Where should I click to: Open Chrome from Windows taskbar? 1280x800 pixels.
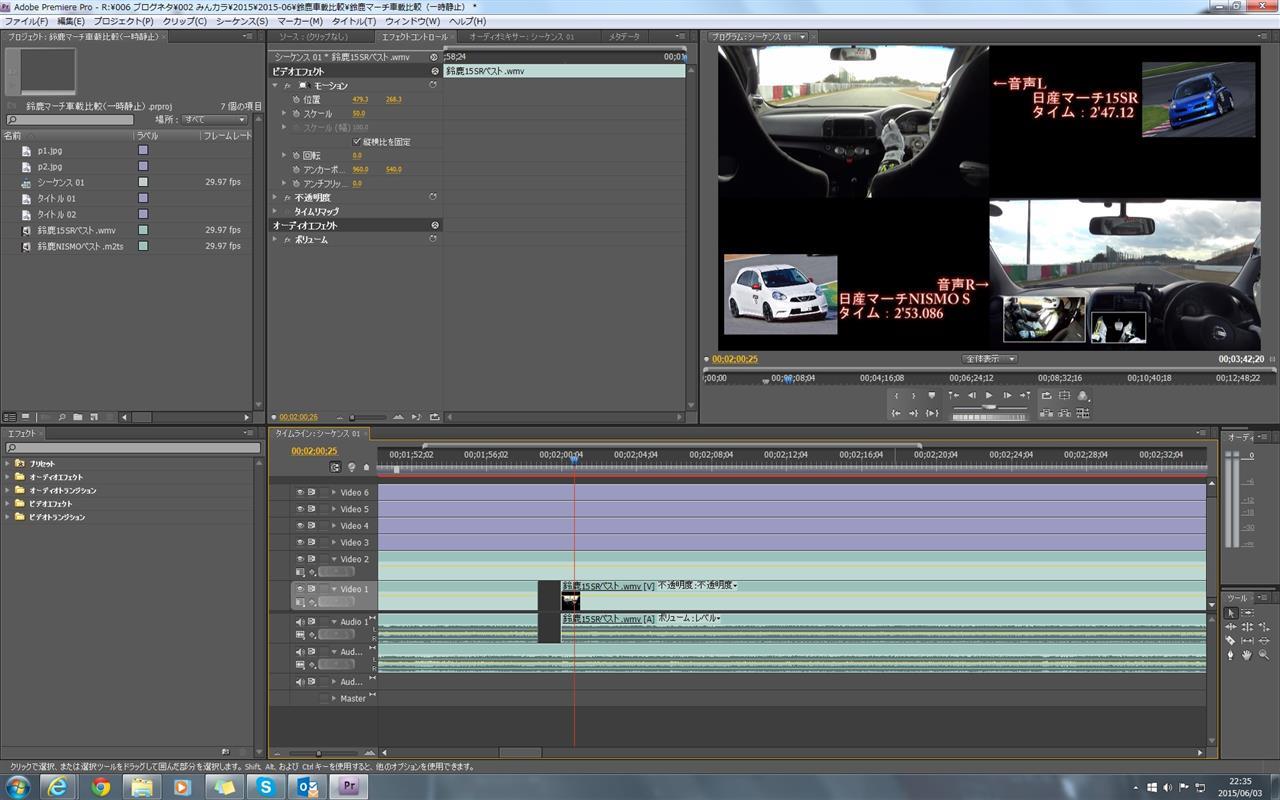pyautogui.click(x=100, y=786)
